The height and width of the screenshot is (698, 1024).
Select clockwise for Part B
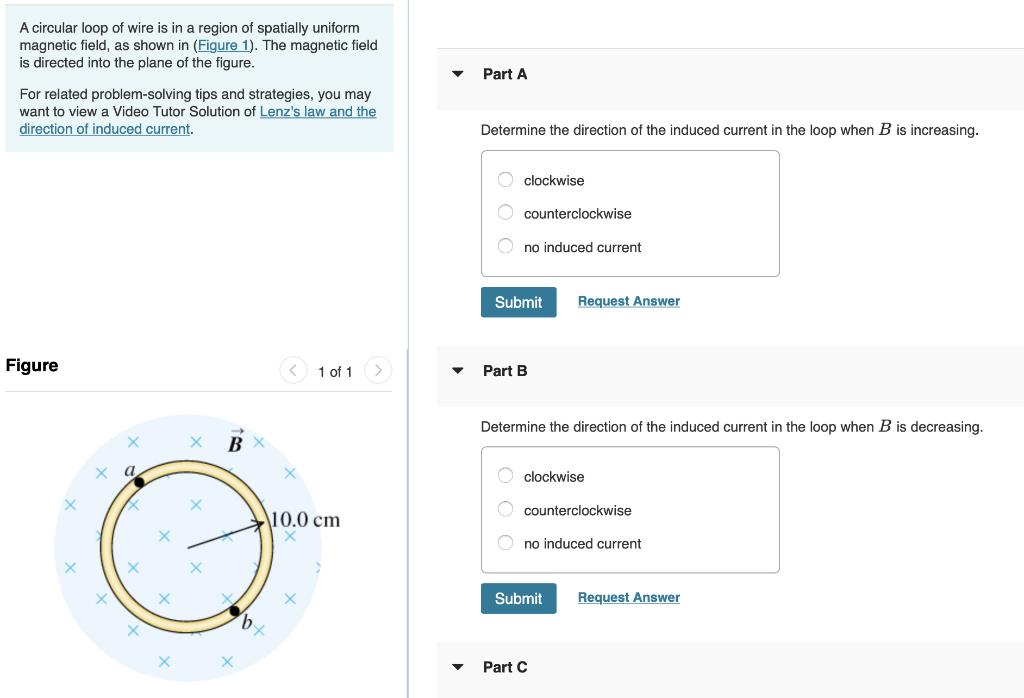[505, 475]
